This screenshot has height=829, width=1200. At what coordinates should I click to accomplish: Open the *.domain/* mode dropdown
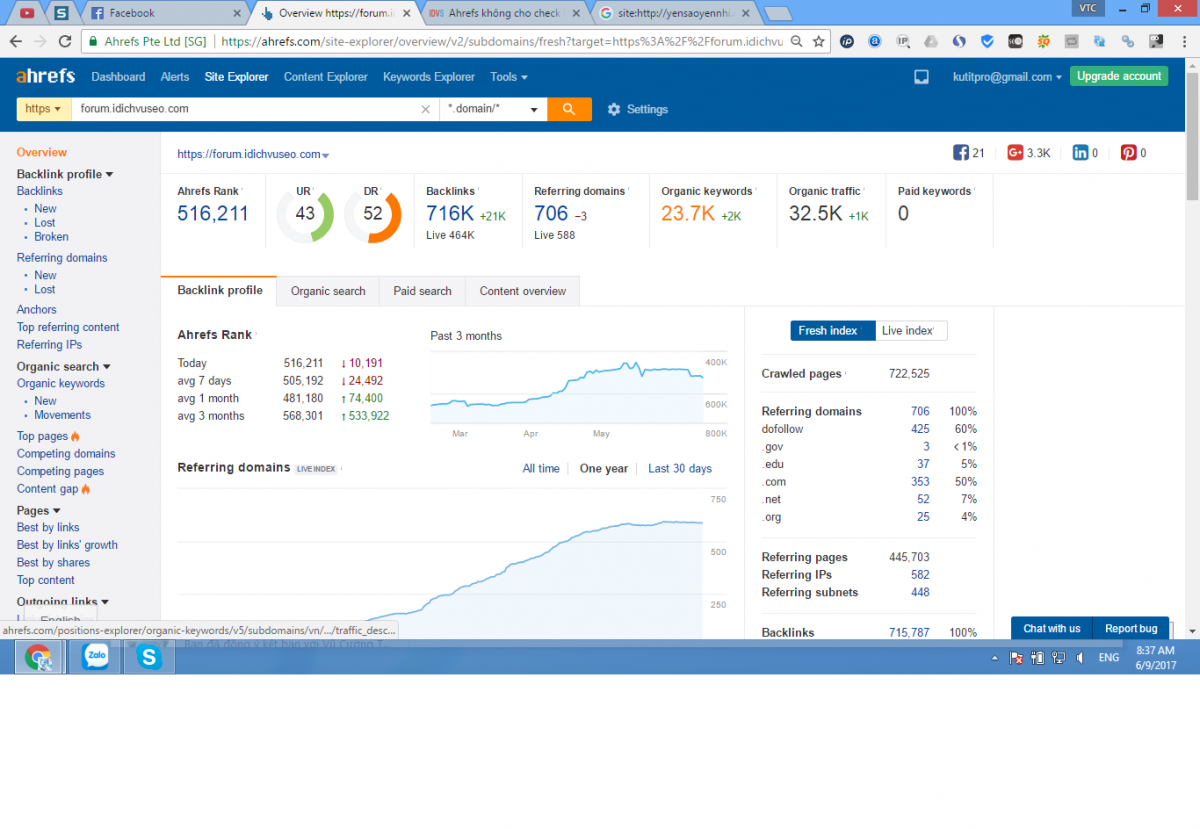493,109
